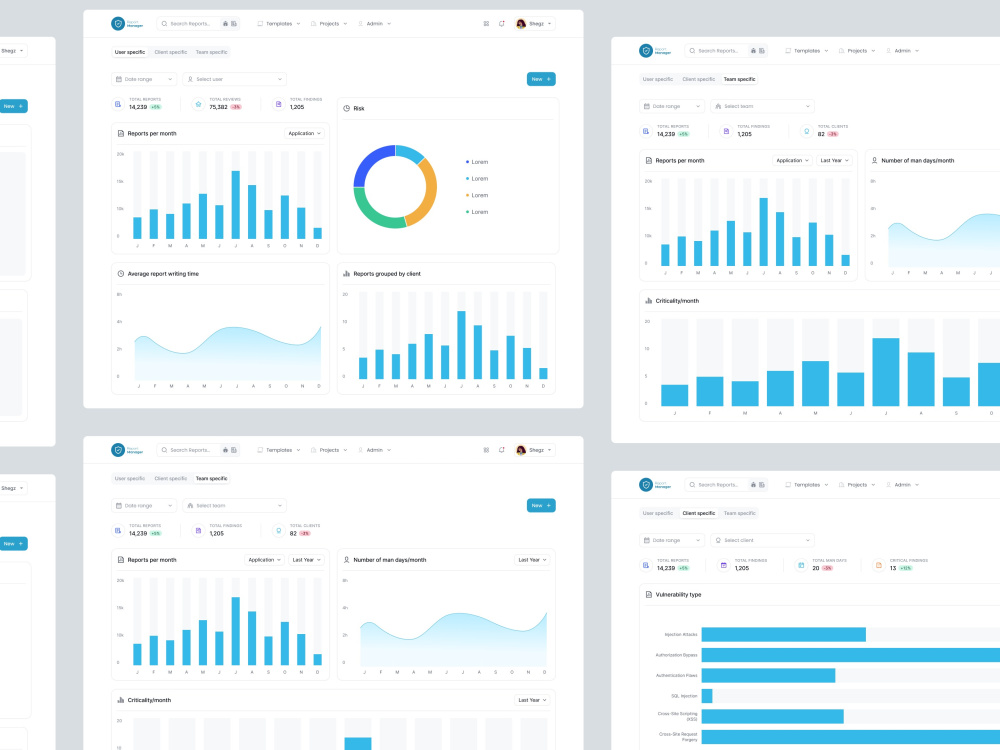
Task: Click the New + button in cut-off bottom-left window
Action: 13,543
